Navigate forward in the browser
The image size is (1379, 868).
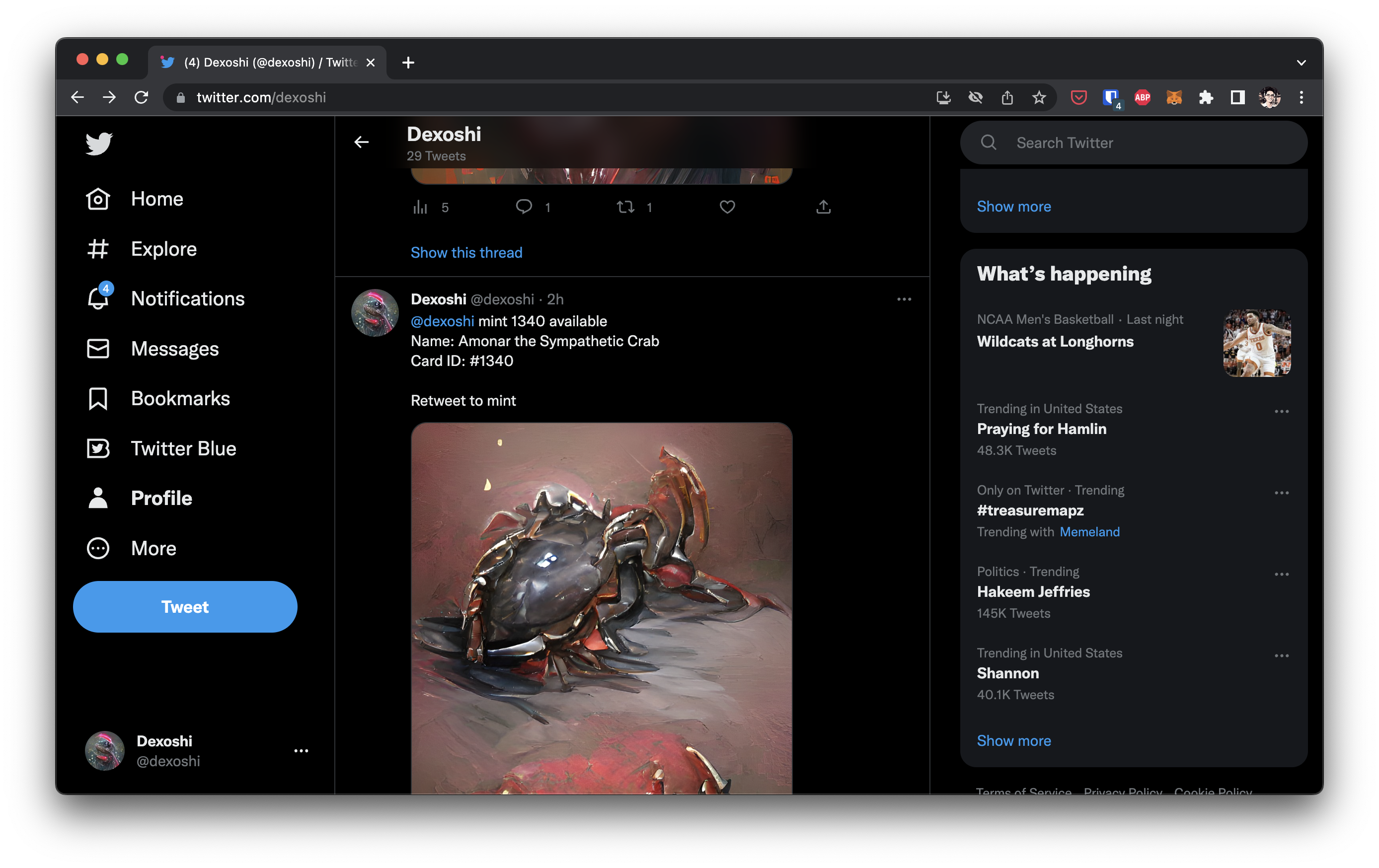pyautogui.click(x=109, y=97)
